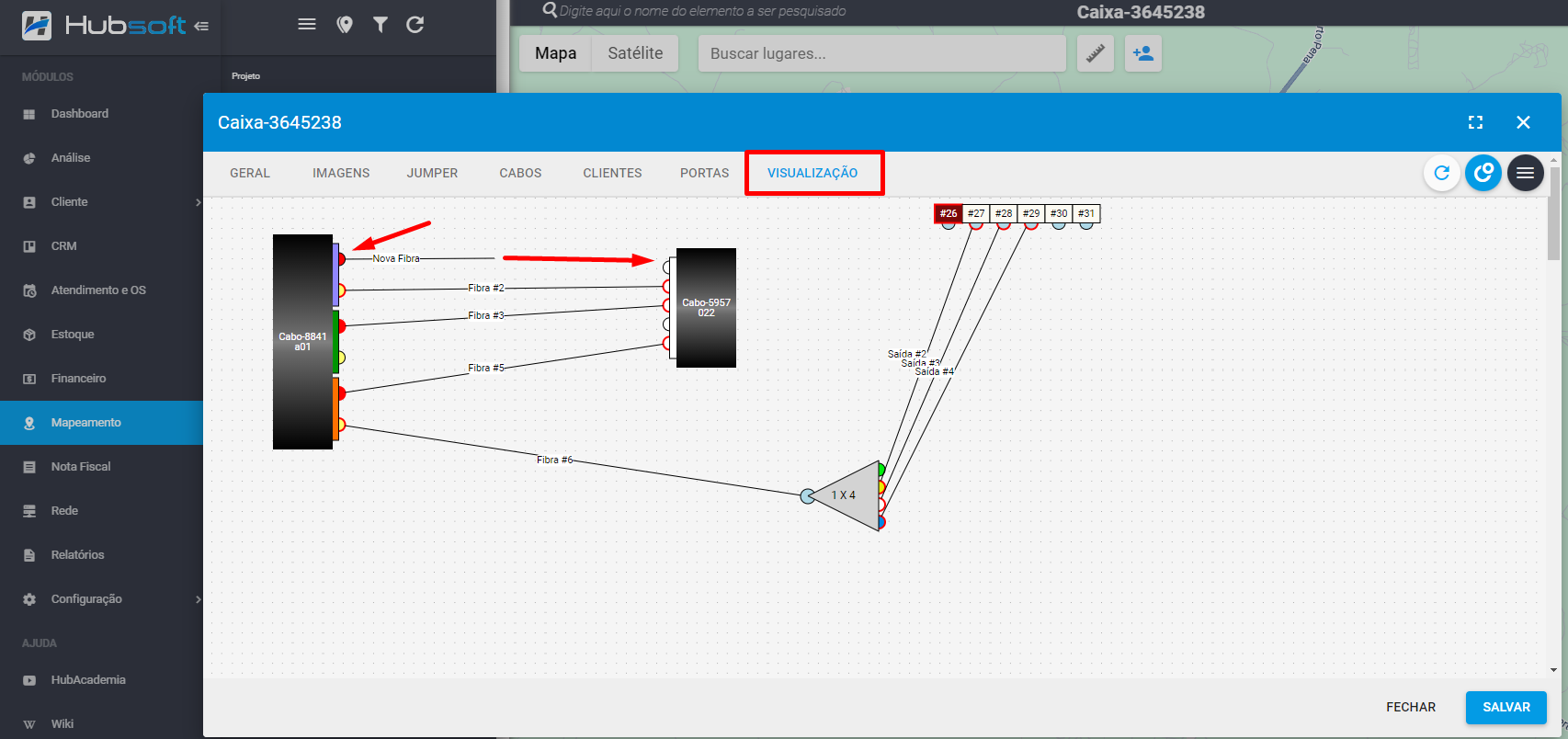This screenshot has height=739, width=1568.
Task: Click the splitter input port circle
Action: click(807, 496)
